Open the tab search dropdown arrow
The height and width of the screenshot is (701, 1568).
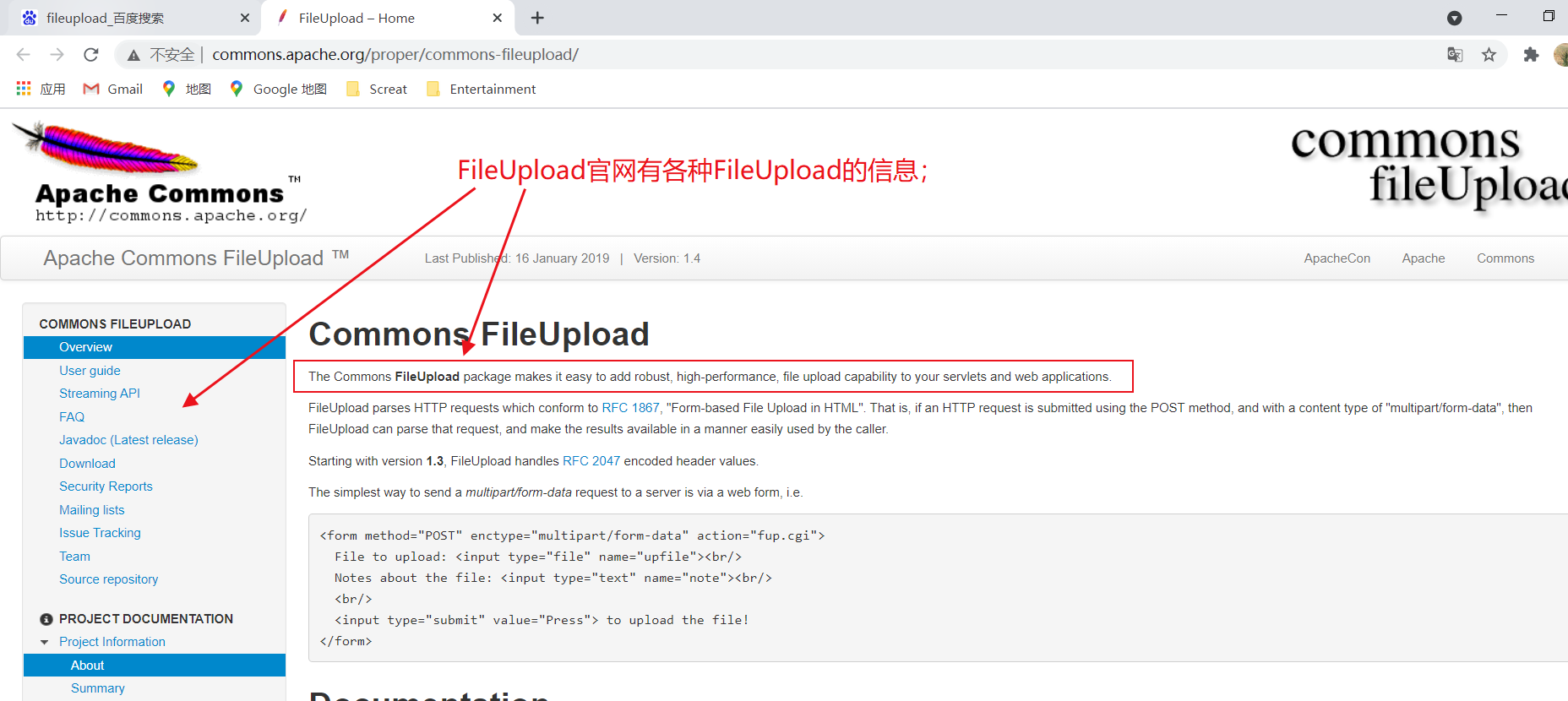tap(1454, 18)
